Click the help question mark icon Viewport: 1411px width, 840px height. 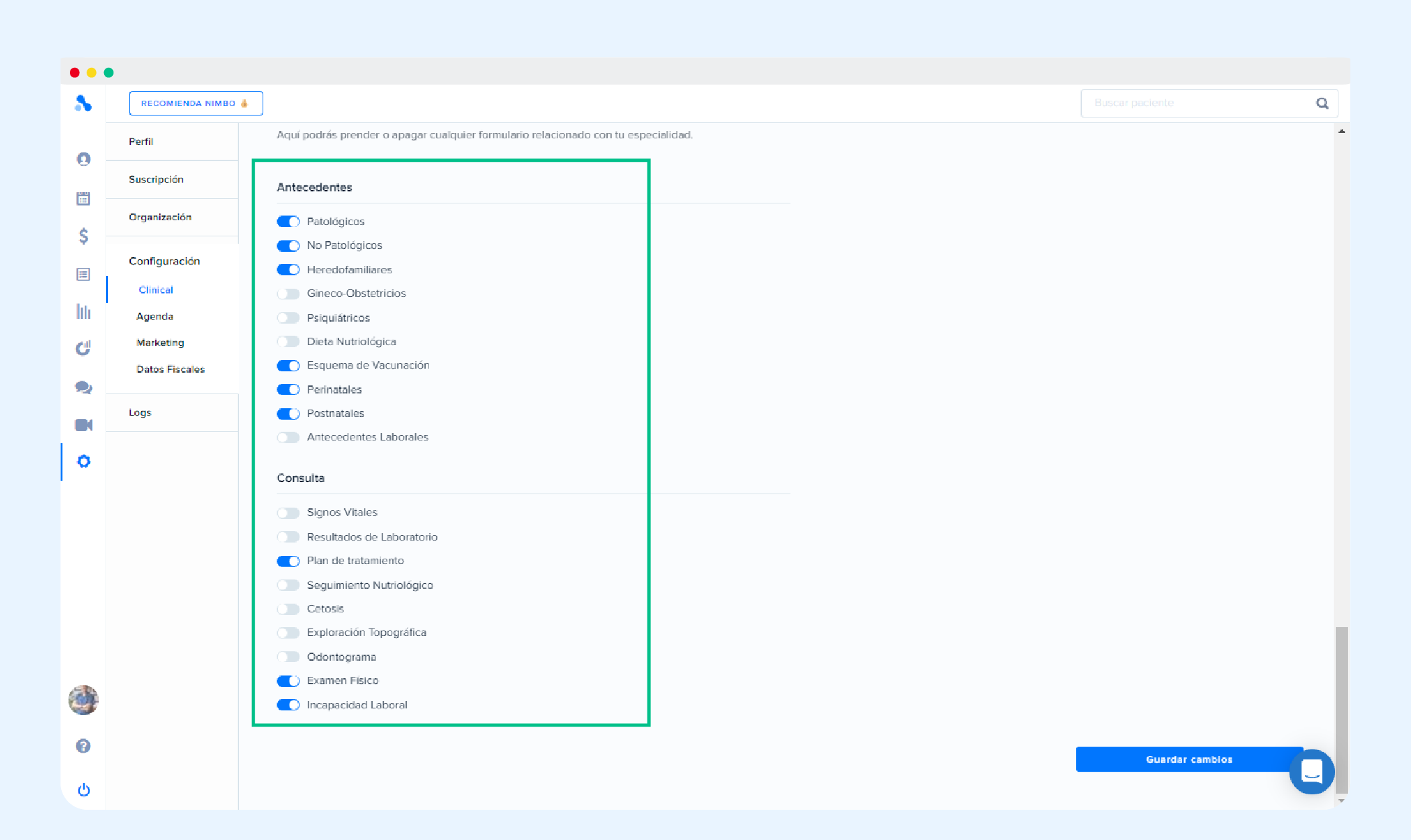tap(83, 746)
